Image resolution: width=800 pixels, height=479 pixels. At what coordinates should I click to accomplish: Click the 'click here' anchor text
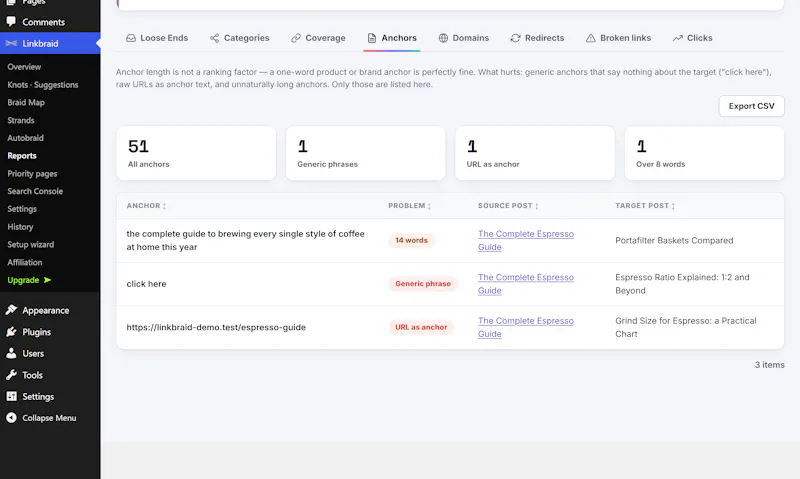coord(146,284)
